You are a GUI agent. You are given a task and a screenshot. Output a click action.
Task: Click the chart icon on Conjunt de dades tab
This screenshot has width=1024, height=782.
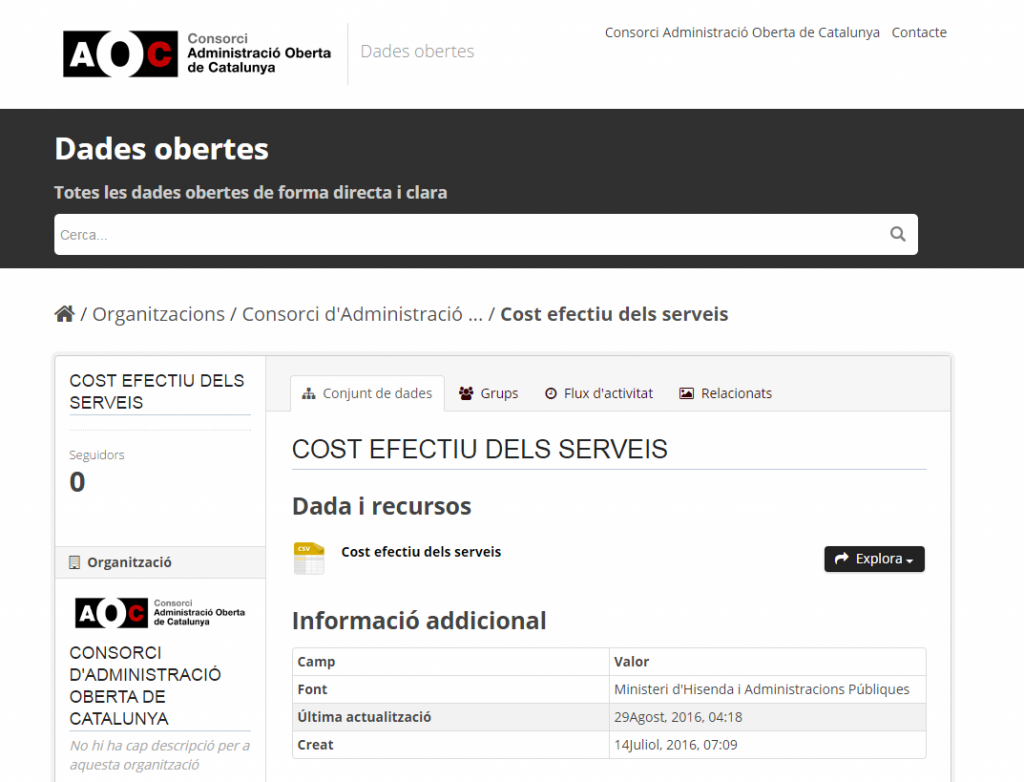pyautogui.click(x=308, y=393)
